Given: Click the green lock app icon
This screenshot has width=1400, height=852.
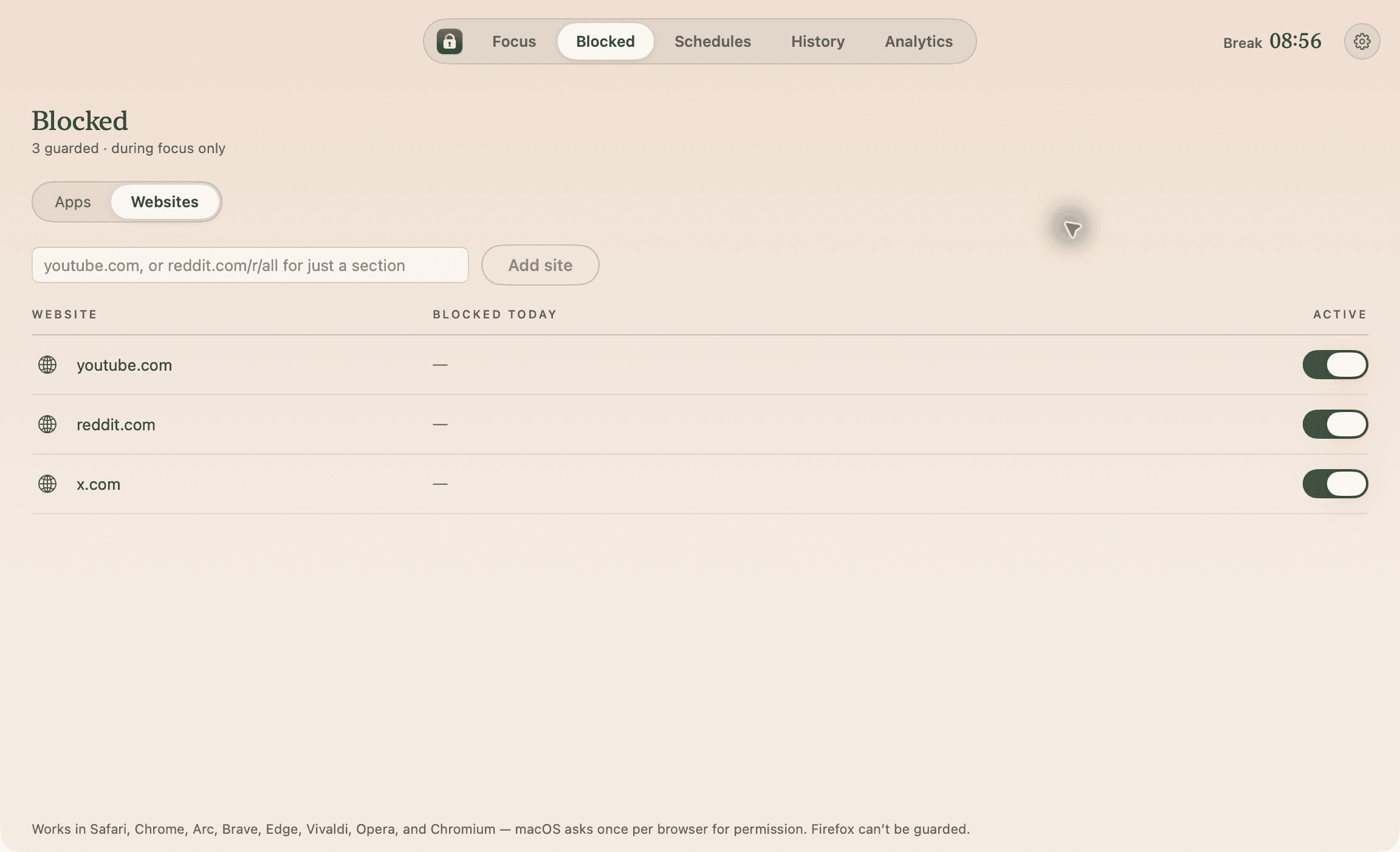Looking at the screenshot, I should pyautogui.click(x=450, y=41).
